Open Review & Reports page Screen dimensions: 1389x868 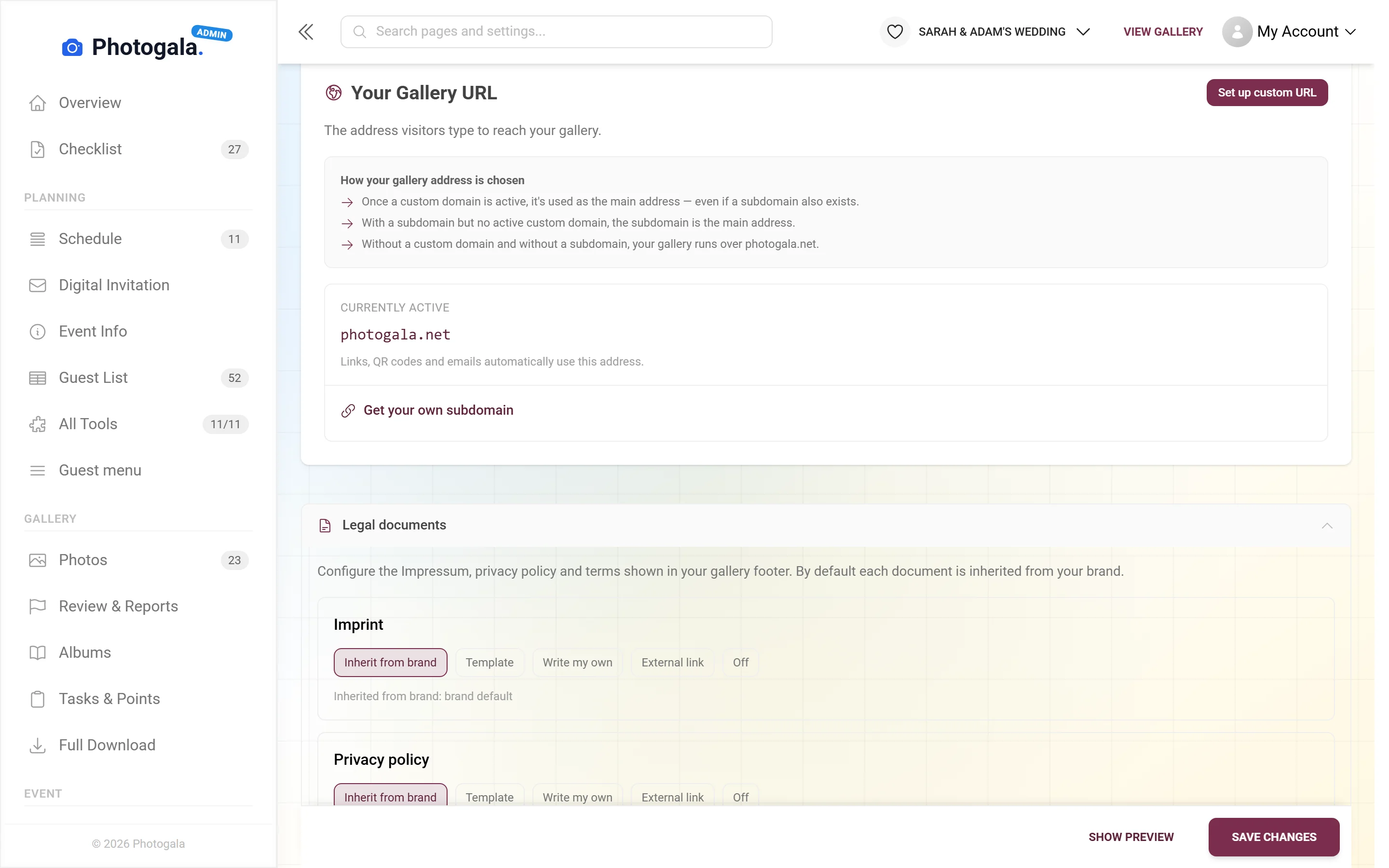(138, 606)
